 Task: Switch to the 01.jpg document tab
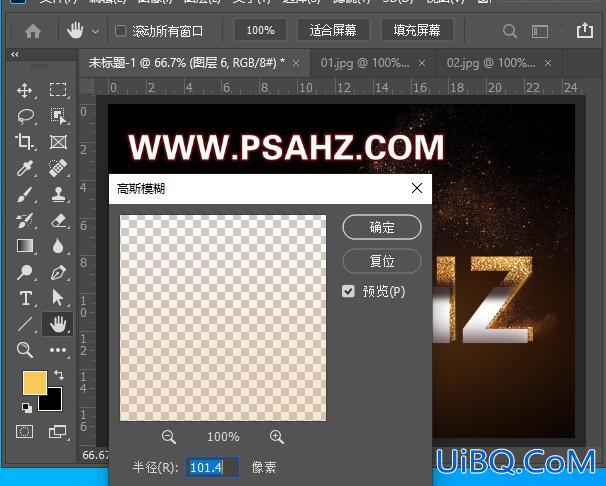[365, 63]
